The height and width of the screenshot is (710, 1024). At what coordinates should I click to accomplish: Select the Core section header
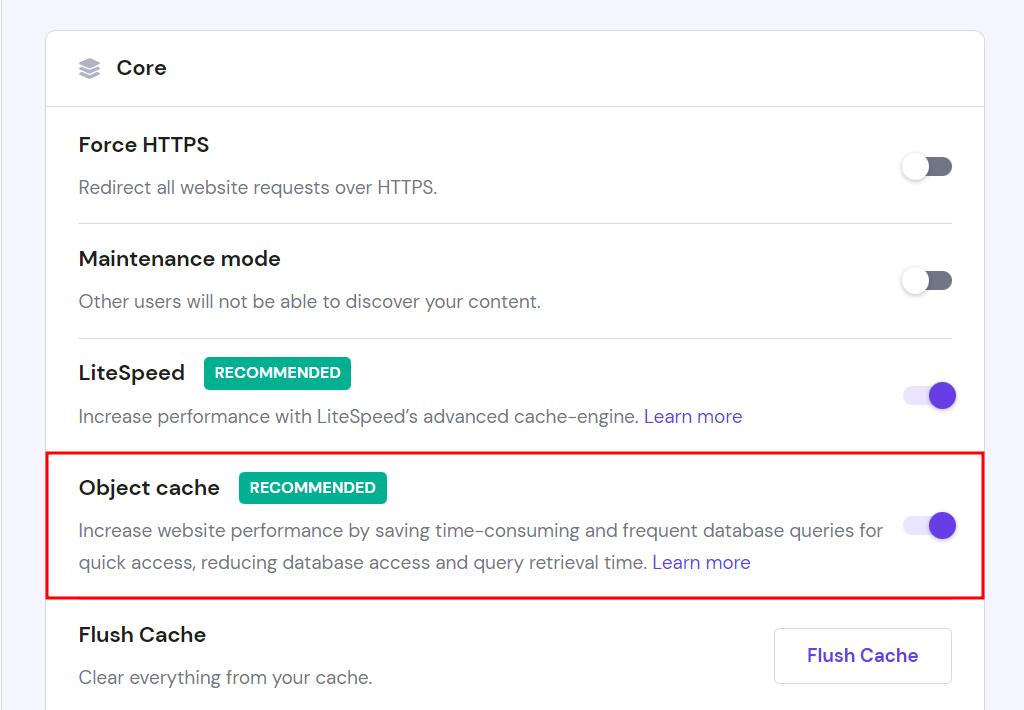click(141, 68)
